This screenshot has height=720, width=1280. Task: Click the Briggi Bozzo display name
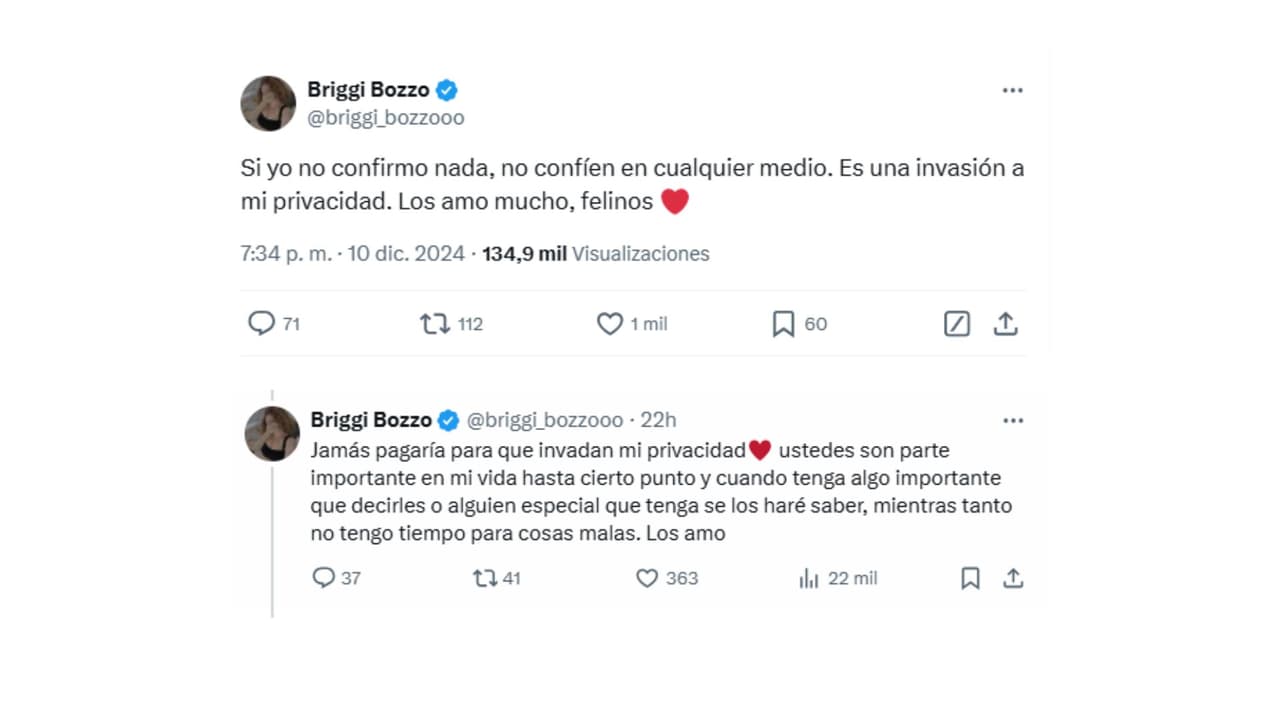pos(370,89)
